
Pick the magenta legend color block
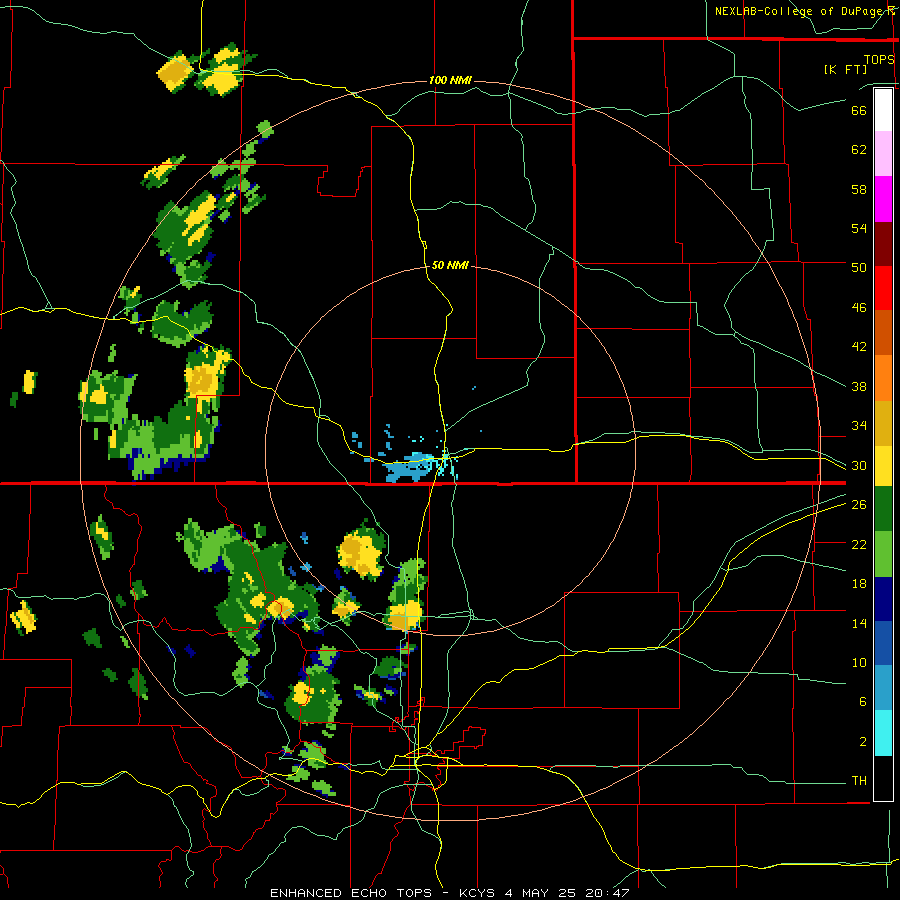pyautogui.click(x=883, y=199)
